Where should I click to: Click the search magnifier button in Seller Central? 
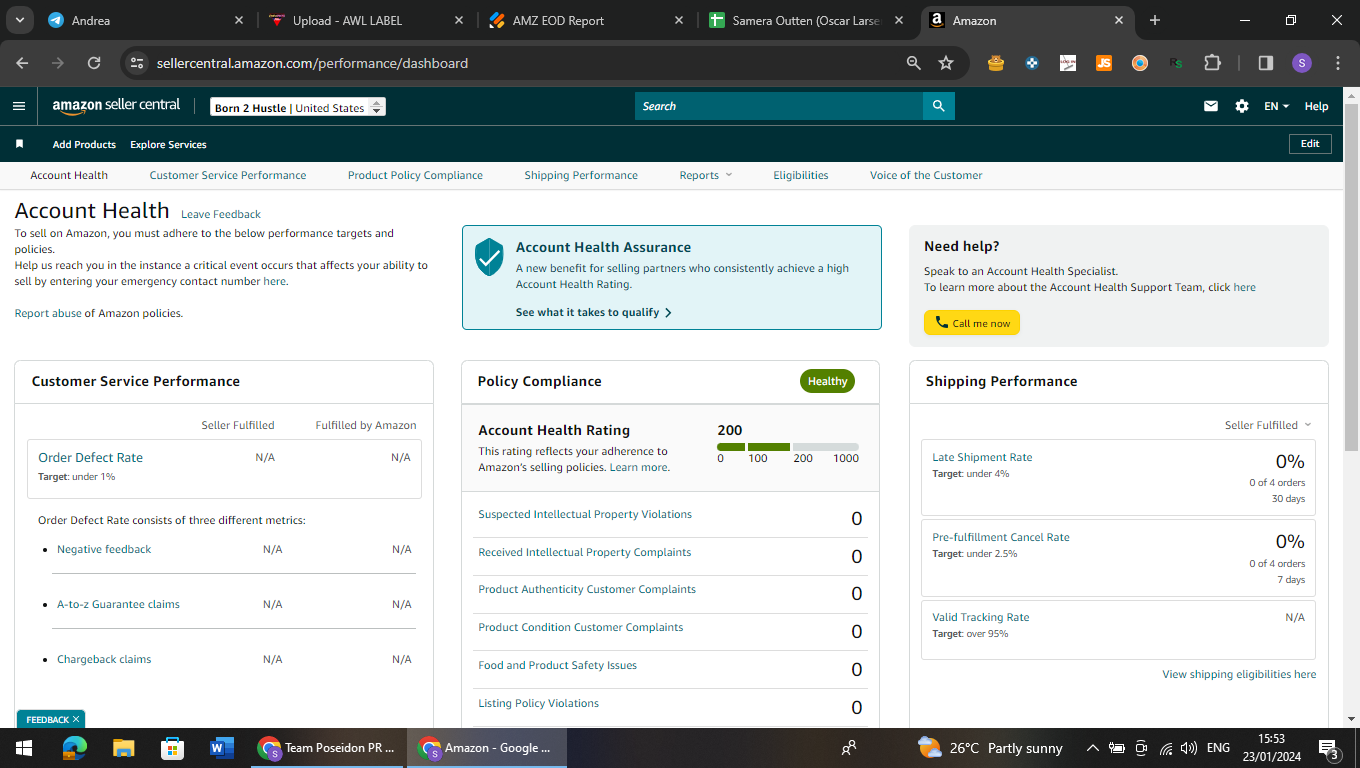[938, 106]
